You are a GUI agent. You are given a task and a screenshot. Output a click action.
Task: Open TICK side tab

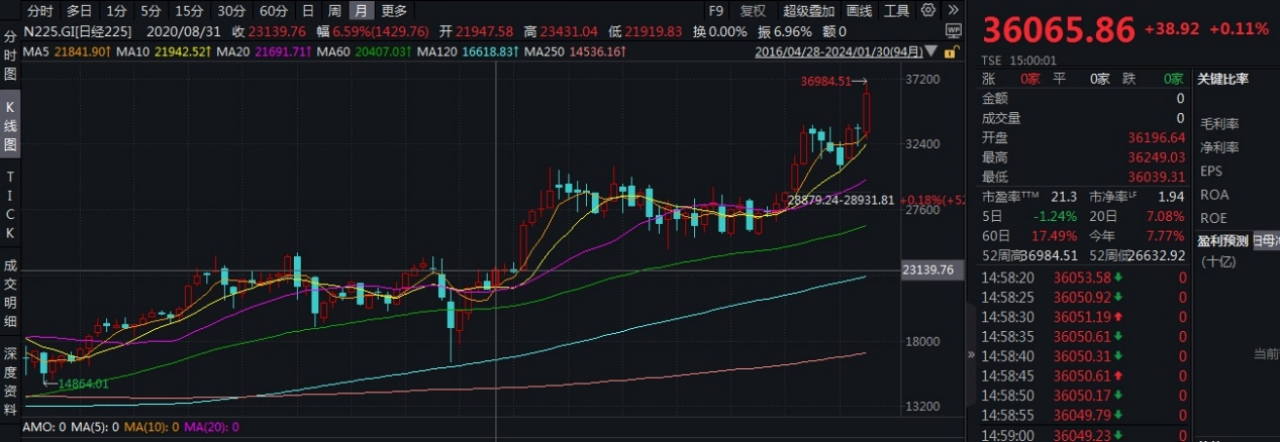pos(10,205)
